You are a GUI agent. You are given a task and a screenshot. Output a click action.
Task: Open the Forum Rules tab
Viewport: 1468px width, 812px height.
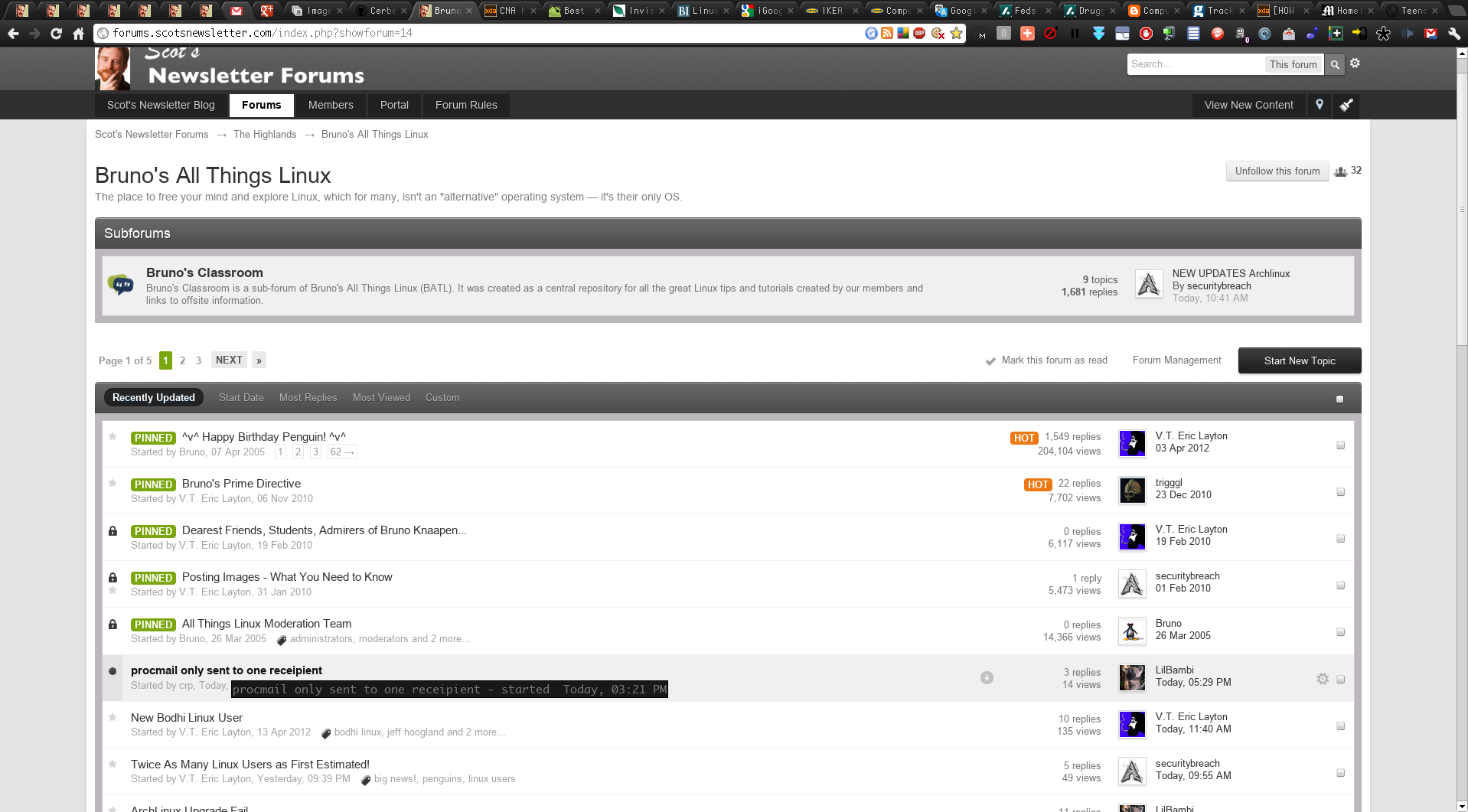[x=466, y=105]
